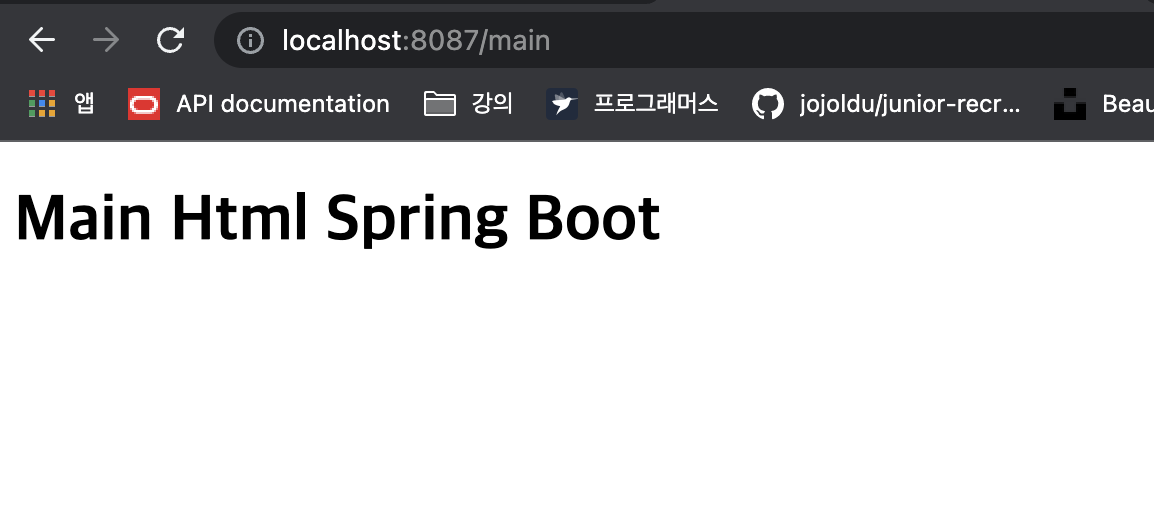Focus the localhost:8087/main address field
The height and width of the screenshot is (506, 1154).
click(x=684, y=40)
